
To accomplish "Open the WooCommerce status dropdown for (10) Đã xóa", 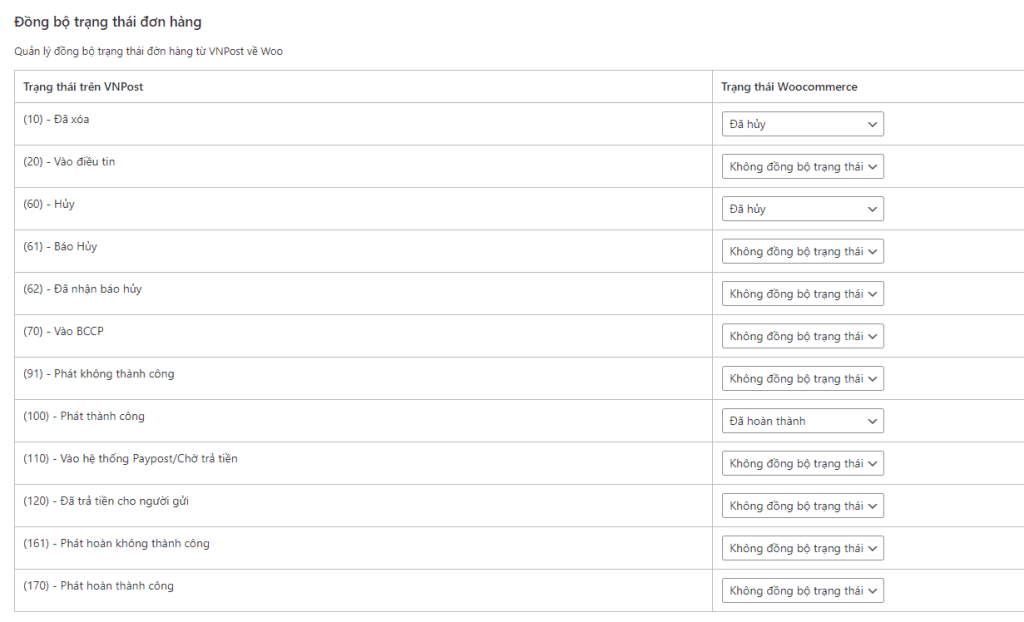I will tap(802, 124).
